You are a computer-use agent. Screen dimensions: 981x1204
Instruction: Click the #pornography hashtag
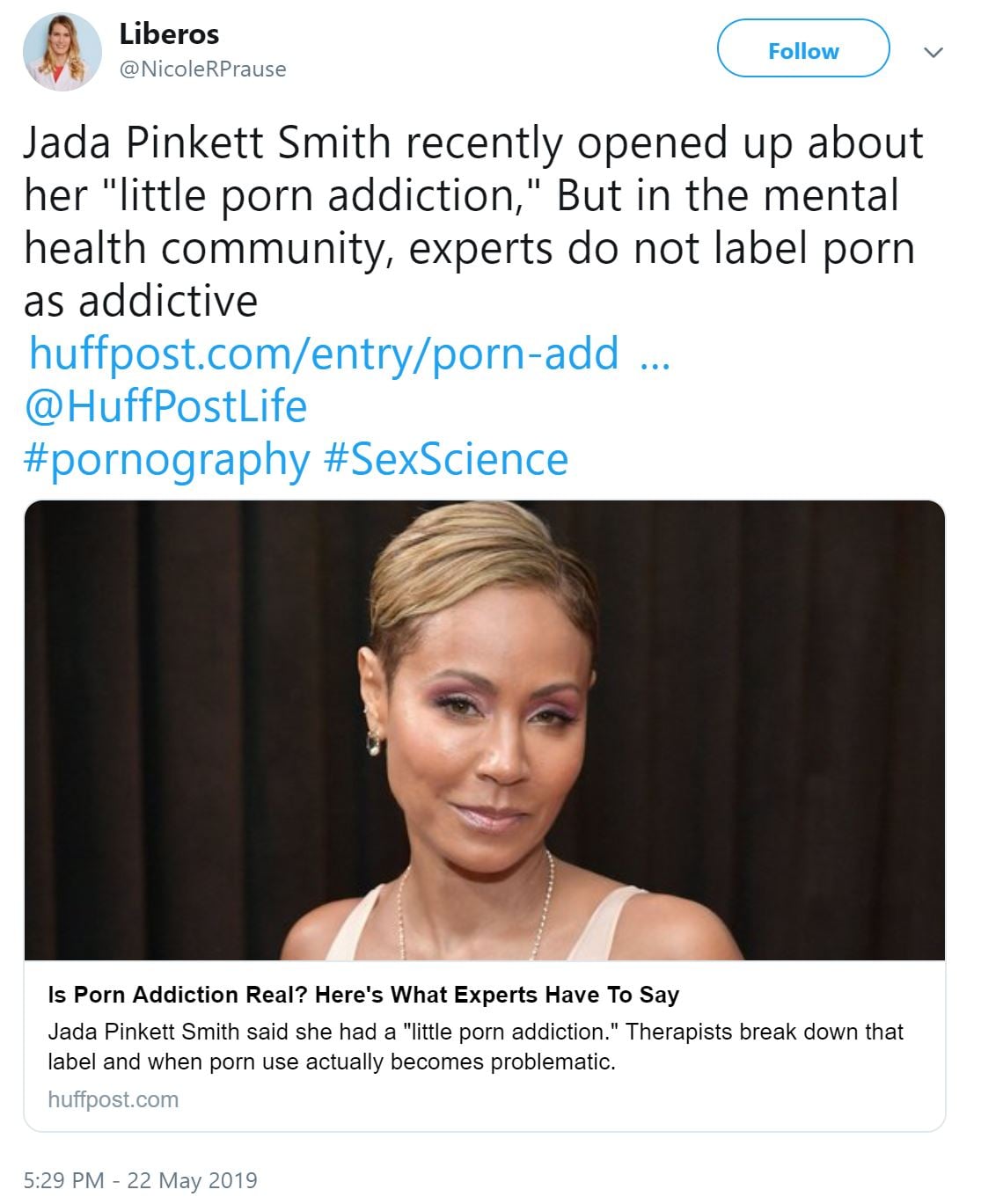(166, 459)
